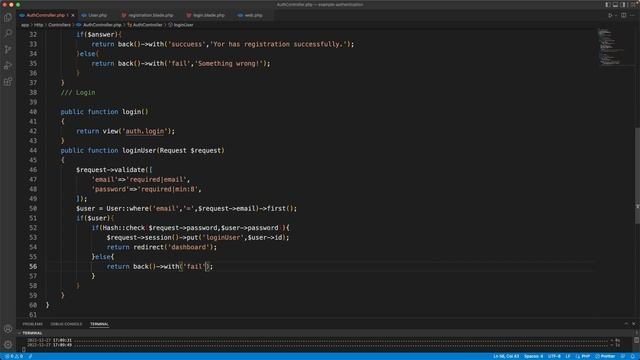Click 'loginUser' function name on line 44
640x360 pixels.
139,151
